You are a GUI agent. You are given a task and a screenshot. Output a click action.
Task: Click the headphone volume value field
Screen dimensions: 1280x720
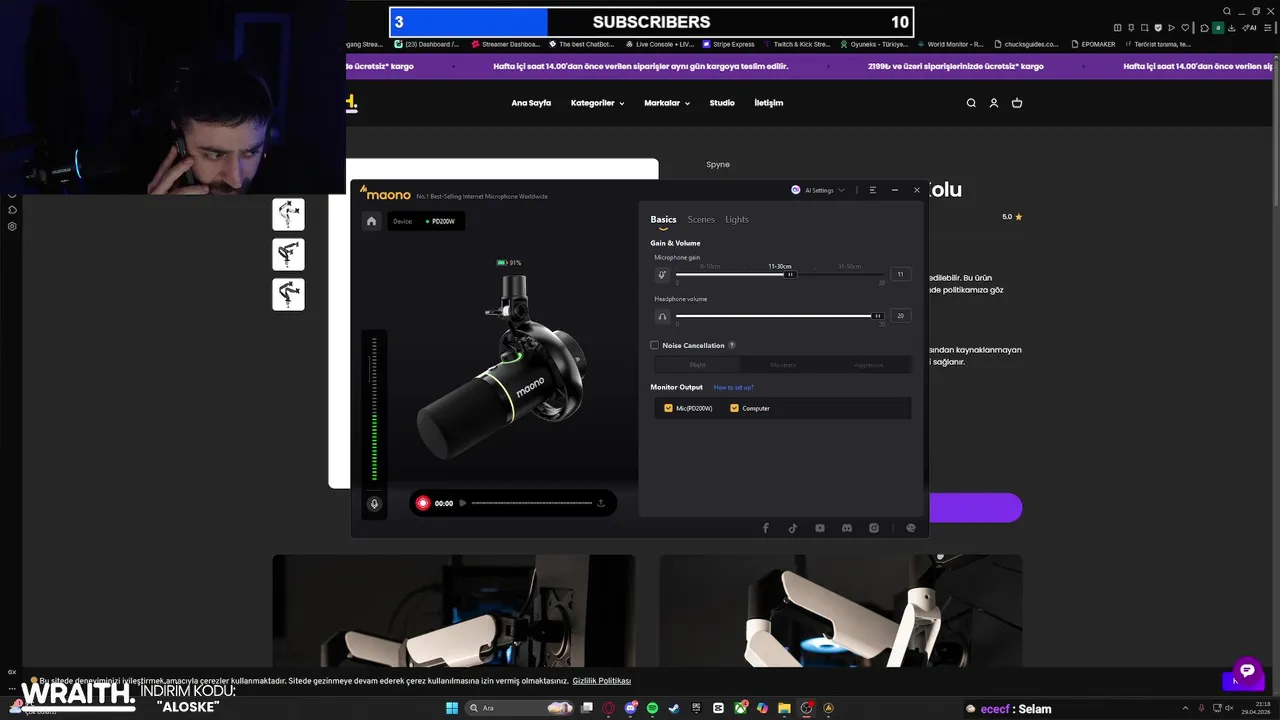[900, 316]
